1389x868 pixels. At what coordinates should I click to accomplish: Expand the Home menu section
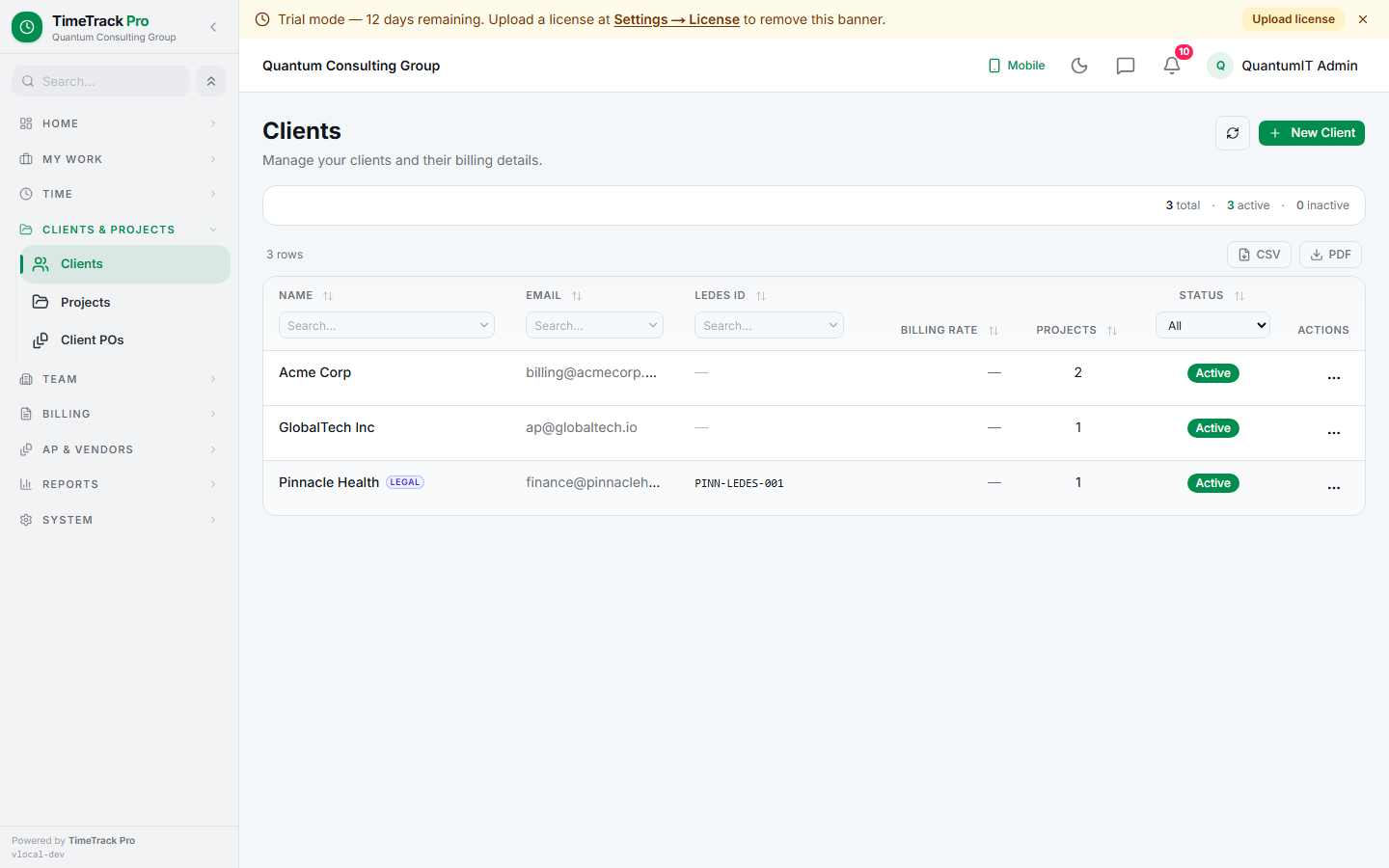pos(119,123)
